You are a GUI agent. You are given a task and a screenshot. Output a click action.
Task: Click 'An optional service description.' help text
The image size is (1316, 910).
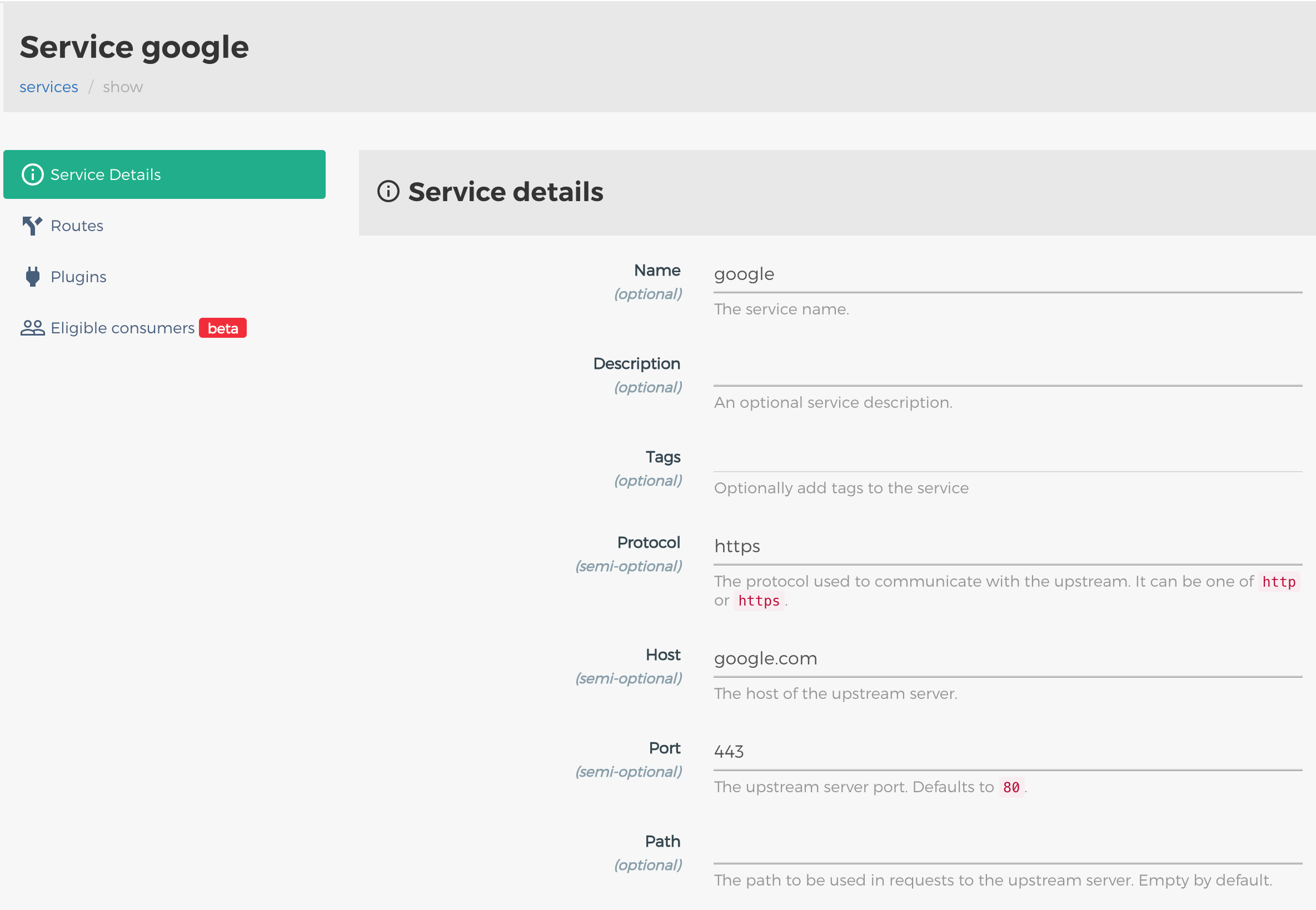833,403
